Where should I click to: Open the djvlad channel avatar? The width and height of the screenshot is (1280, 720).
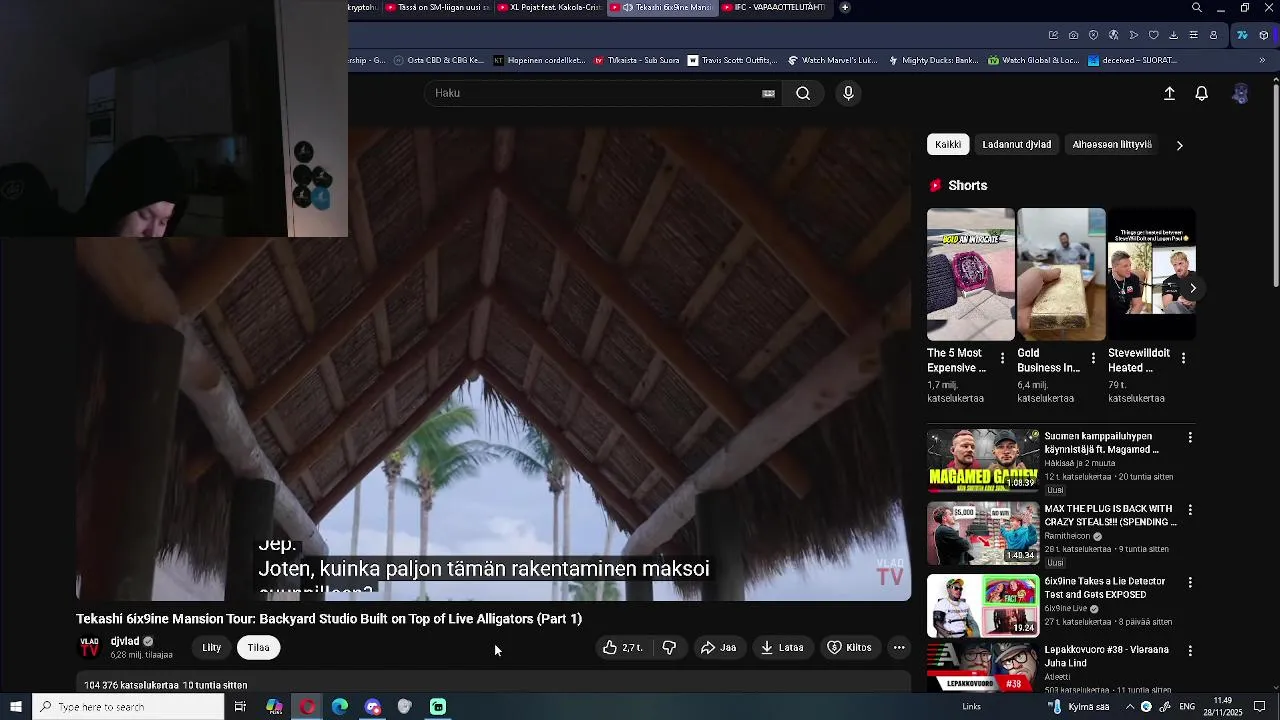[90, 647]
